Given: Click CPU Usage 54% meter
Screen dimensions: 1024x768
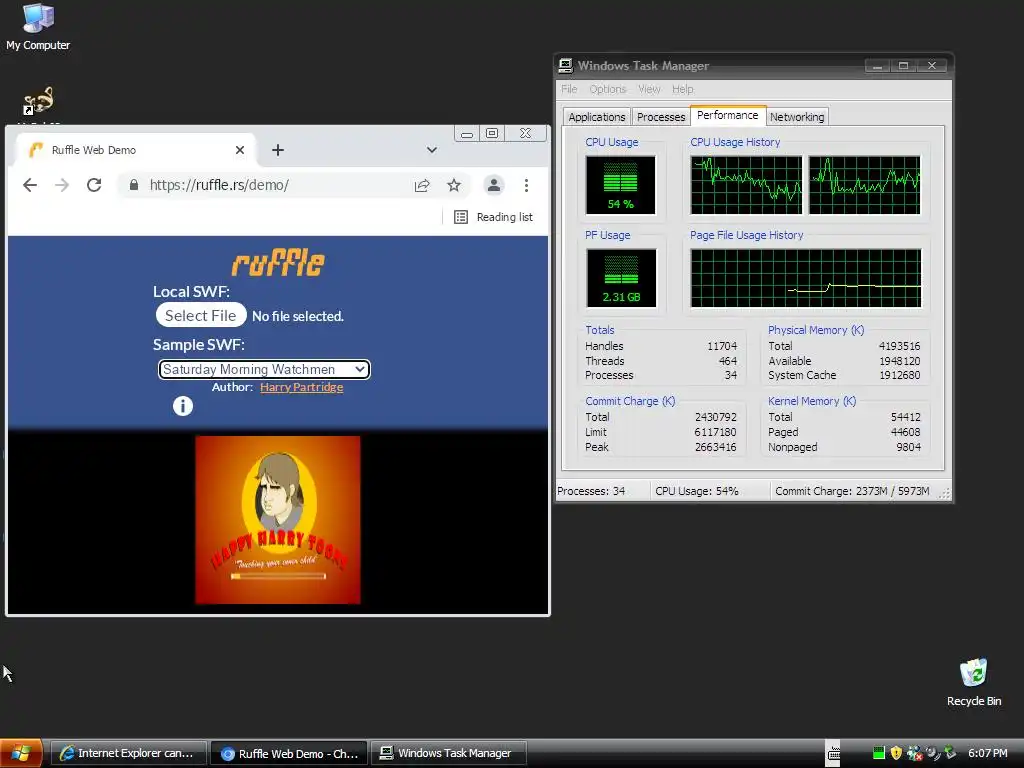Looking at the screenshot, I should (x=620, y=185).
